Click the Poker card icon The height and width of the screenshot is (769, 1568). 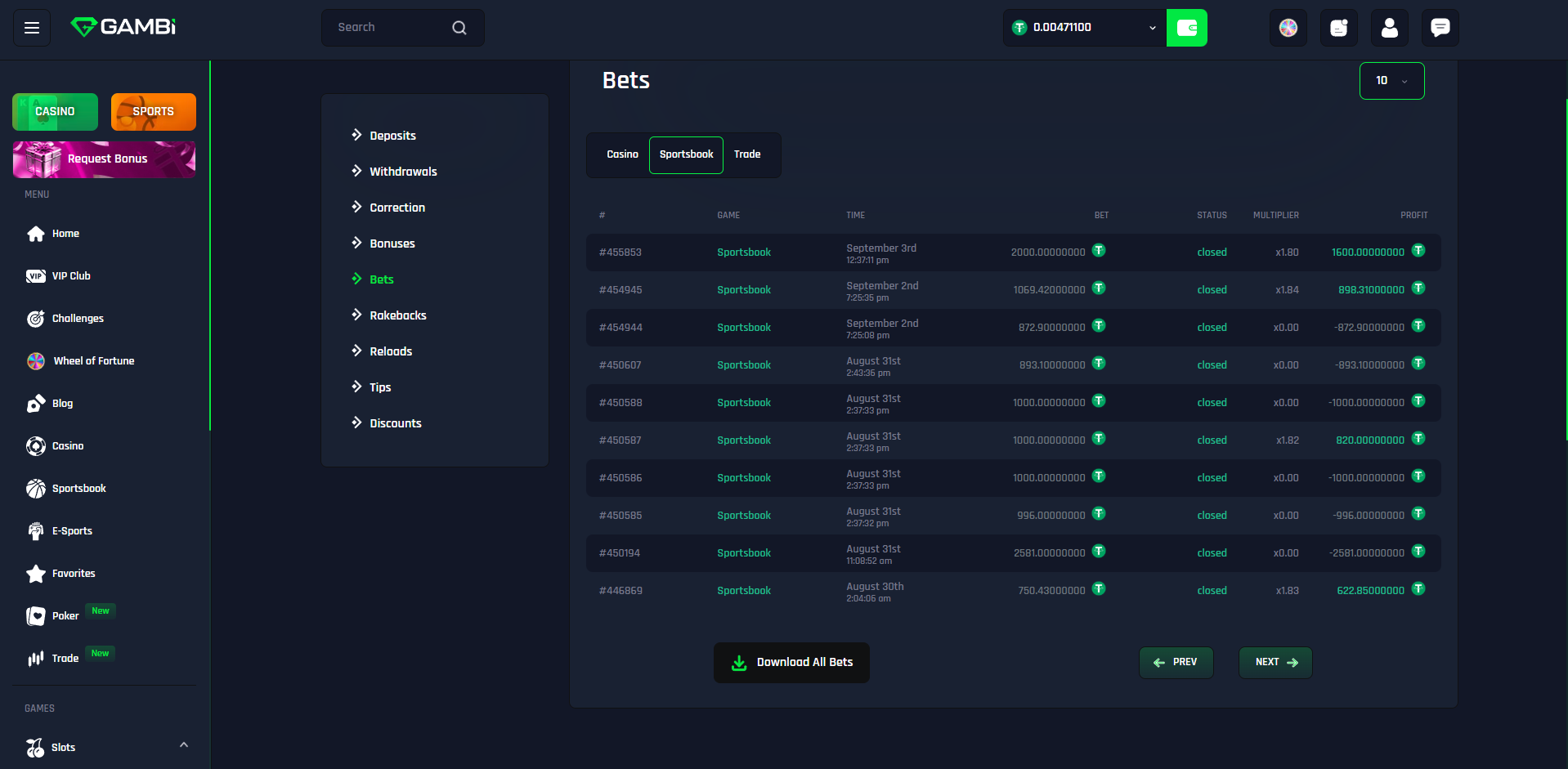coord(36,616)
